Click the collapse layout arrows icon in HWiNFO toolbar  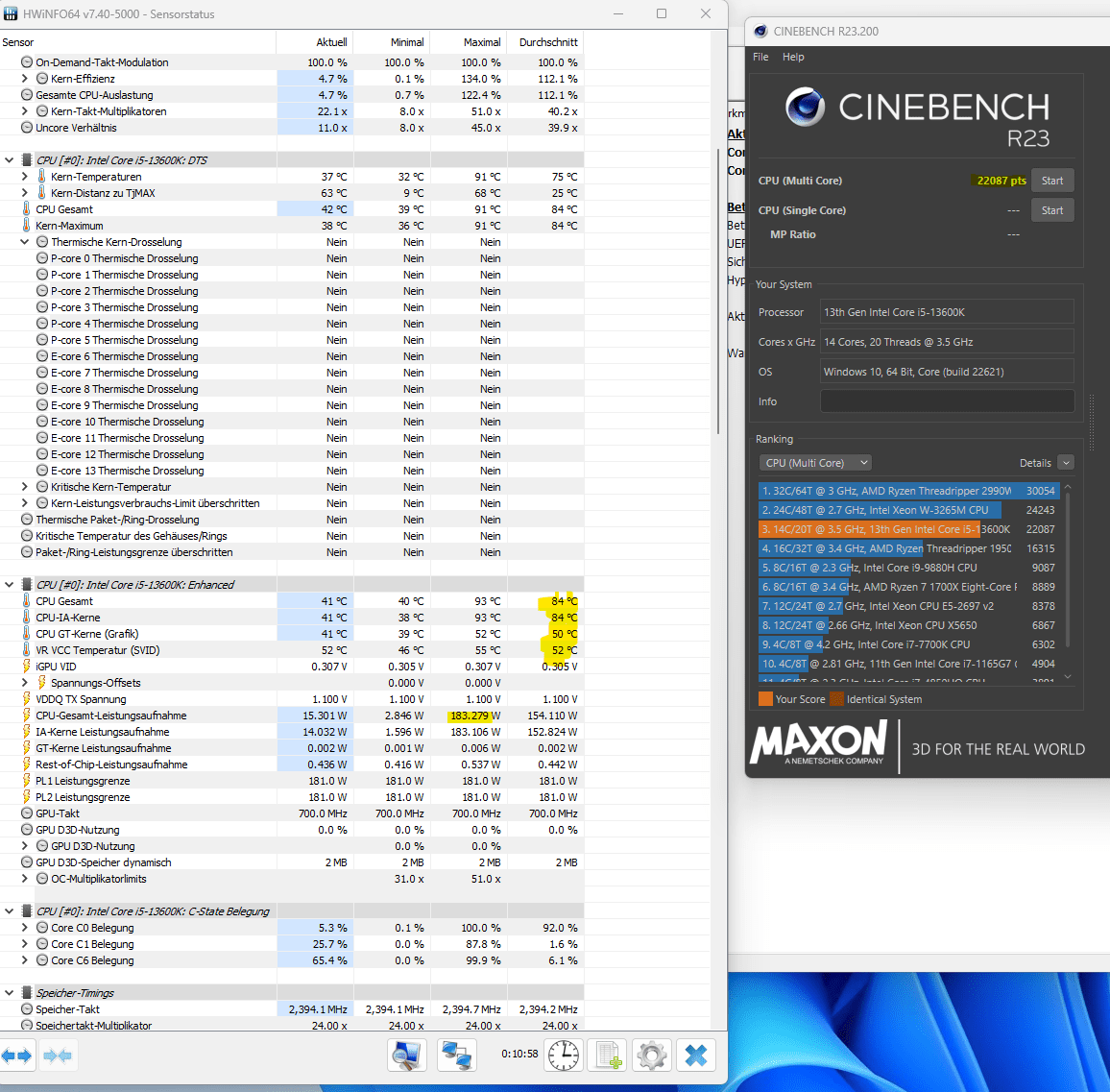click(58, 1056)
